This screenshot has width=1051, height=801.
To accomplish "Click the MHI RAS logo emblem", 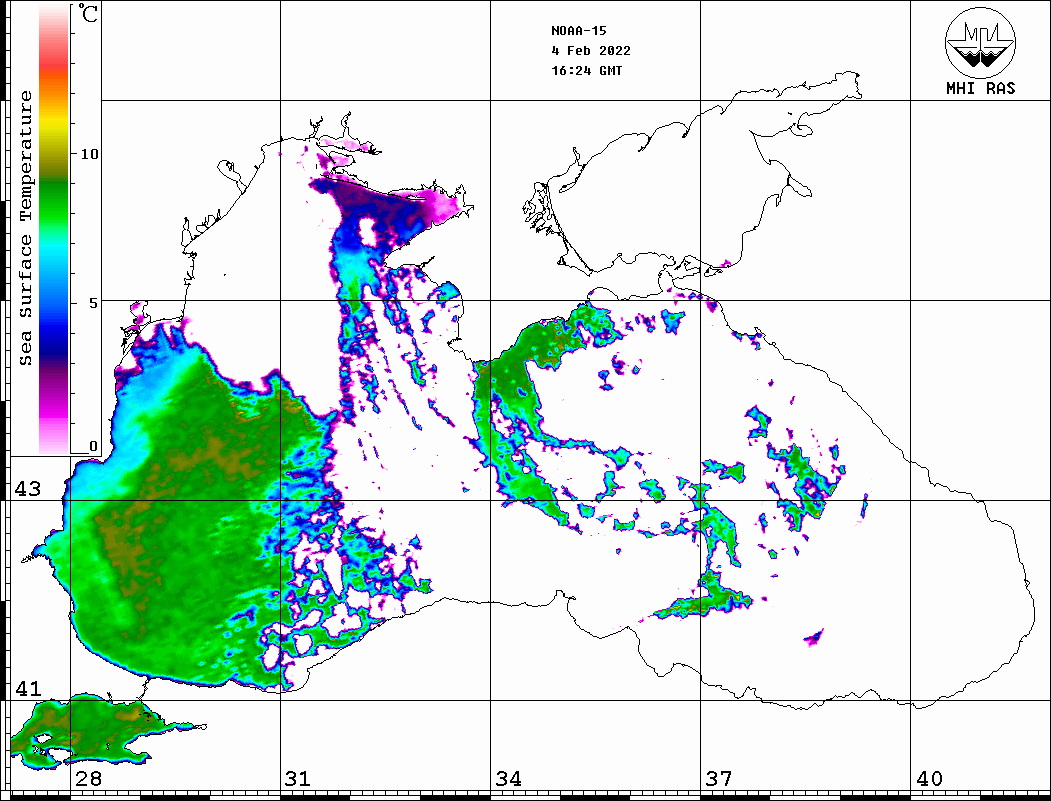I will pyautogui.click(x=981, y=42).
